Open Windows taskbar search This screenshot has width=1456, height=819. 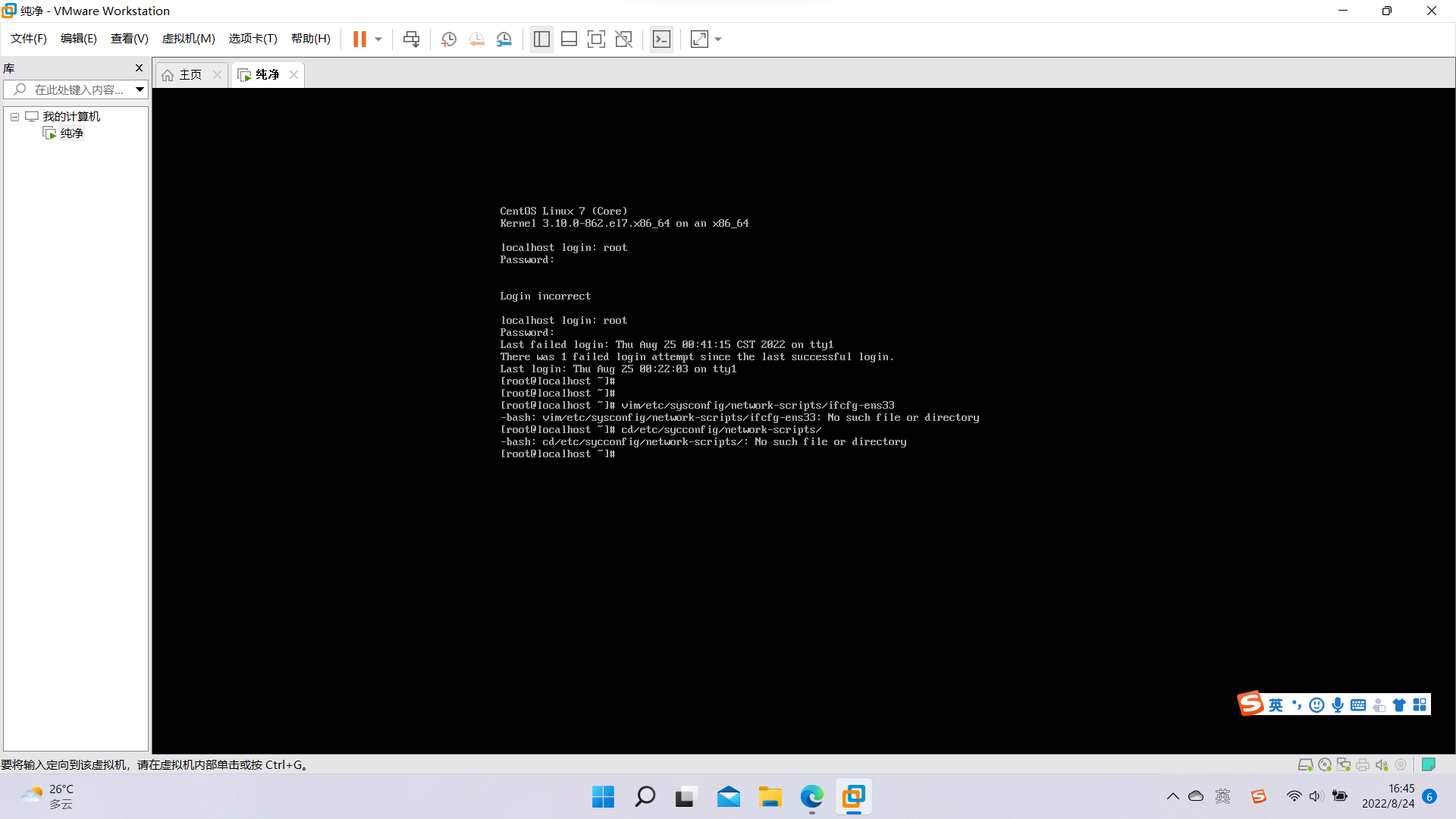pyautogui.click(x=645, y=797)
